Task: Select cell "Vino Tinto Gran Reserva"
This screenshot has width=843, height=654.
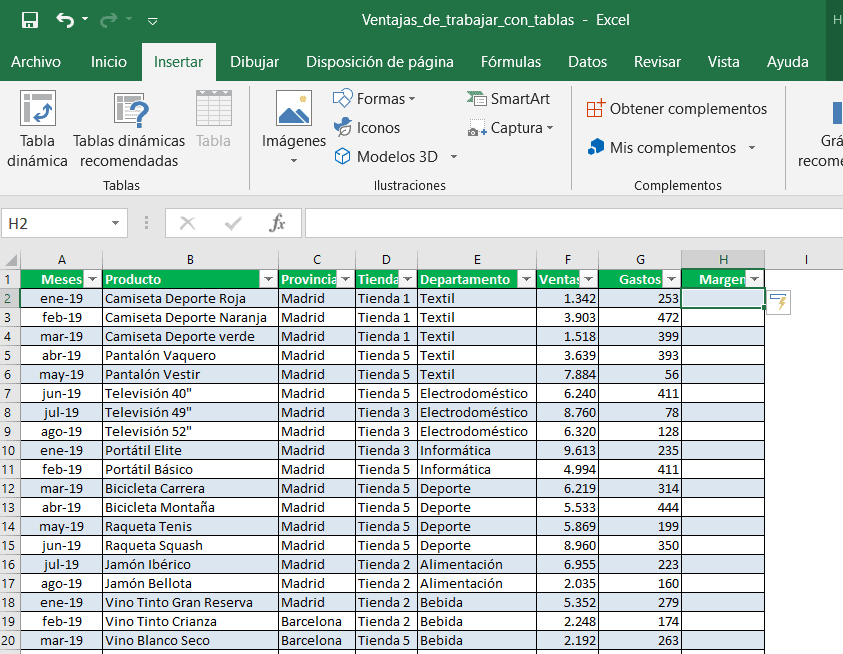Action: click(x=190, y=602)
